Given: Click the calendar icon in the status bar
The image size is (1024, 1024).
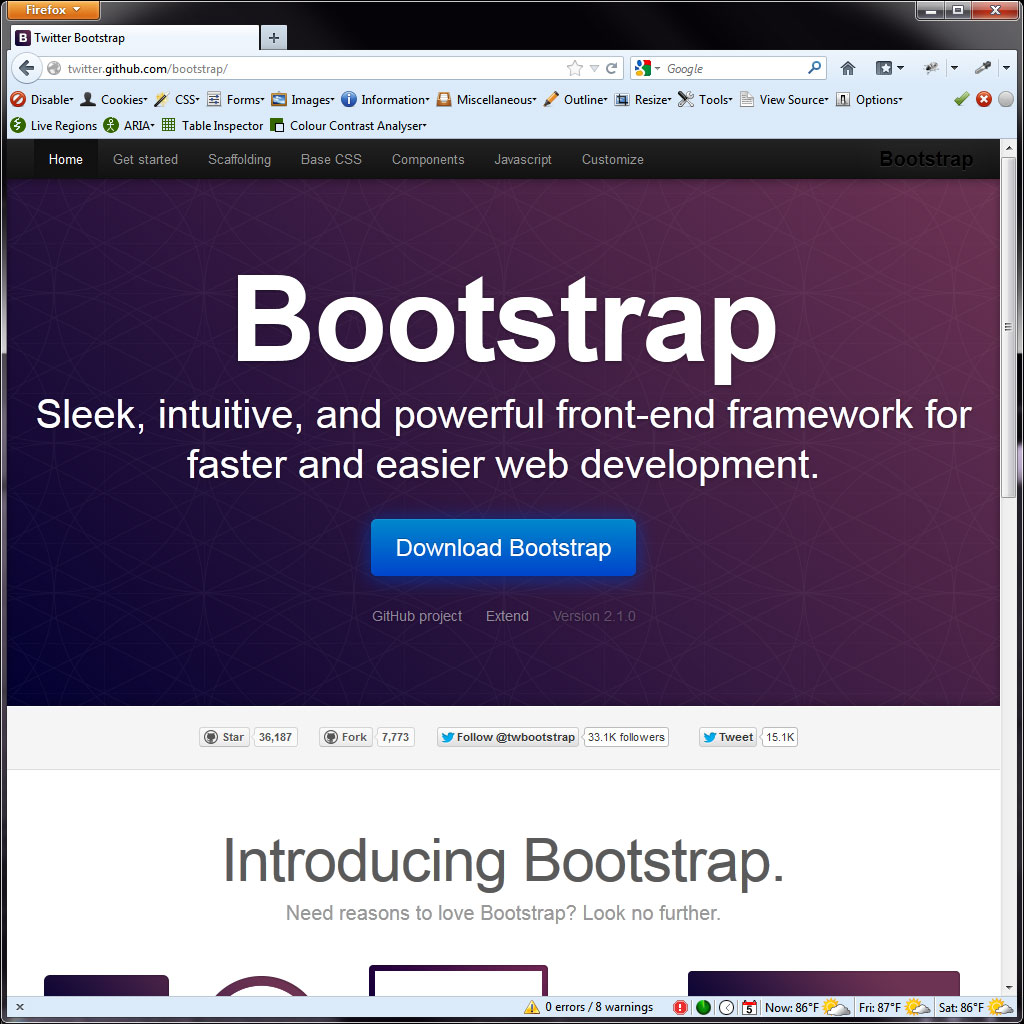Looking at the screenshot, I should pyautogui.click(x=749, y=1007).
